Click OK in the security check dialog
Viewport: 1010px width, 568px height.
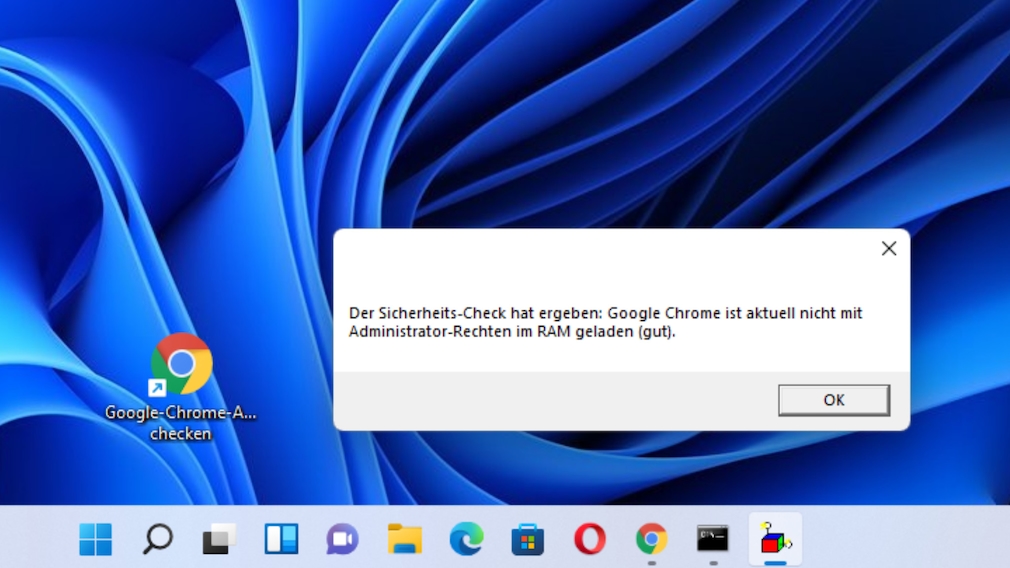click(833, 400)
